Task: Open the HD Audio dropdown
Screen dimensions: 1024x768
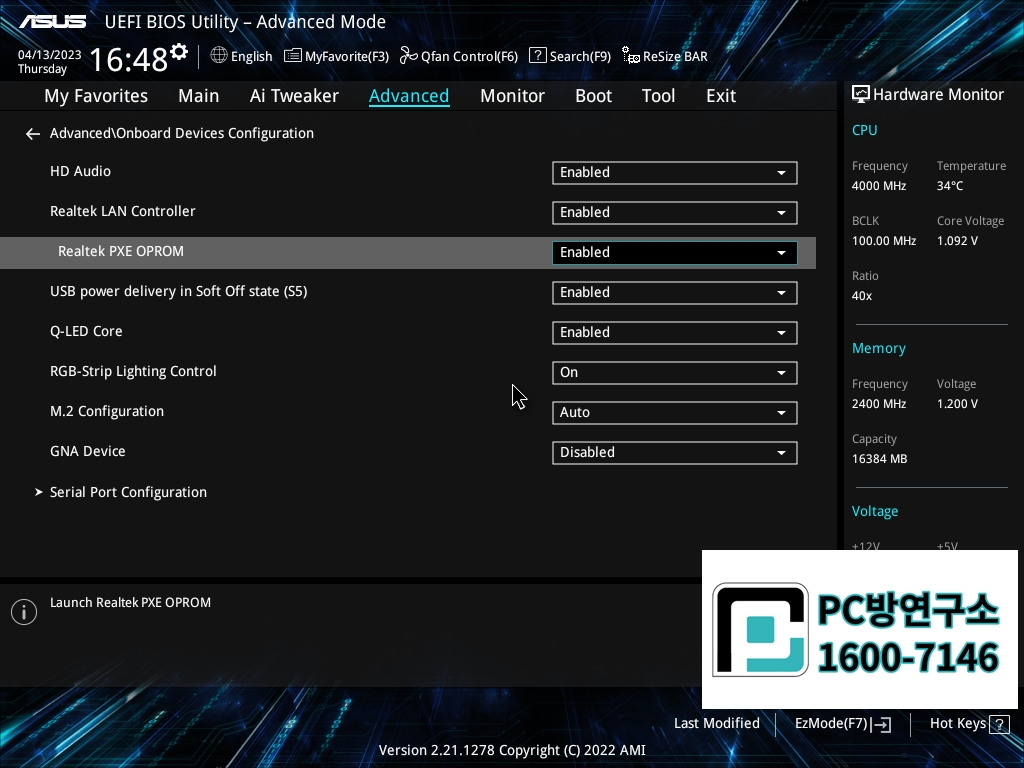Action: pyautogui.click(x=675, y=172)
